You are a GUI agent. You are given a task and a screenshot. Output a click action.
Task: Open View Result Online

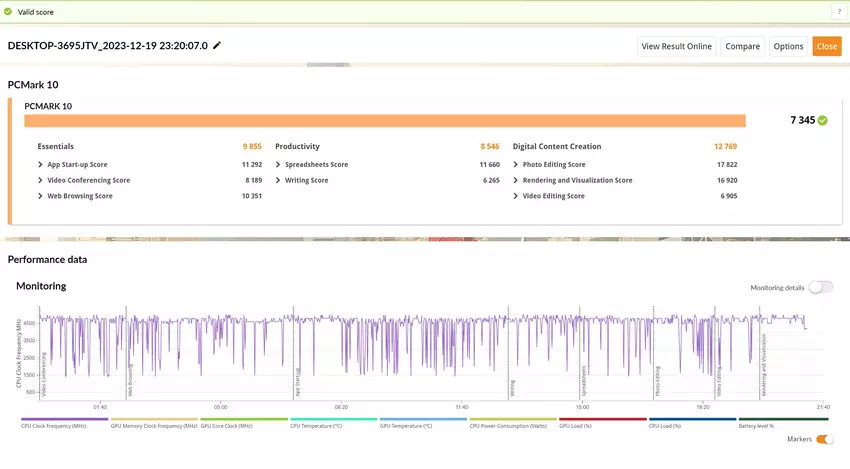click(x=676, y=46)
